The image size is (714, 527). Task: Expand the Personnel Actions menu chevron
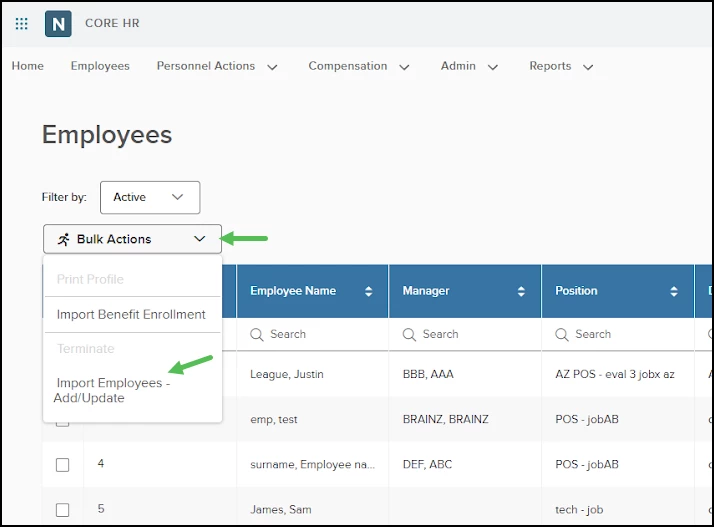coord(272,67)
